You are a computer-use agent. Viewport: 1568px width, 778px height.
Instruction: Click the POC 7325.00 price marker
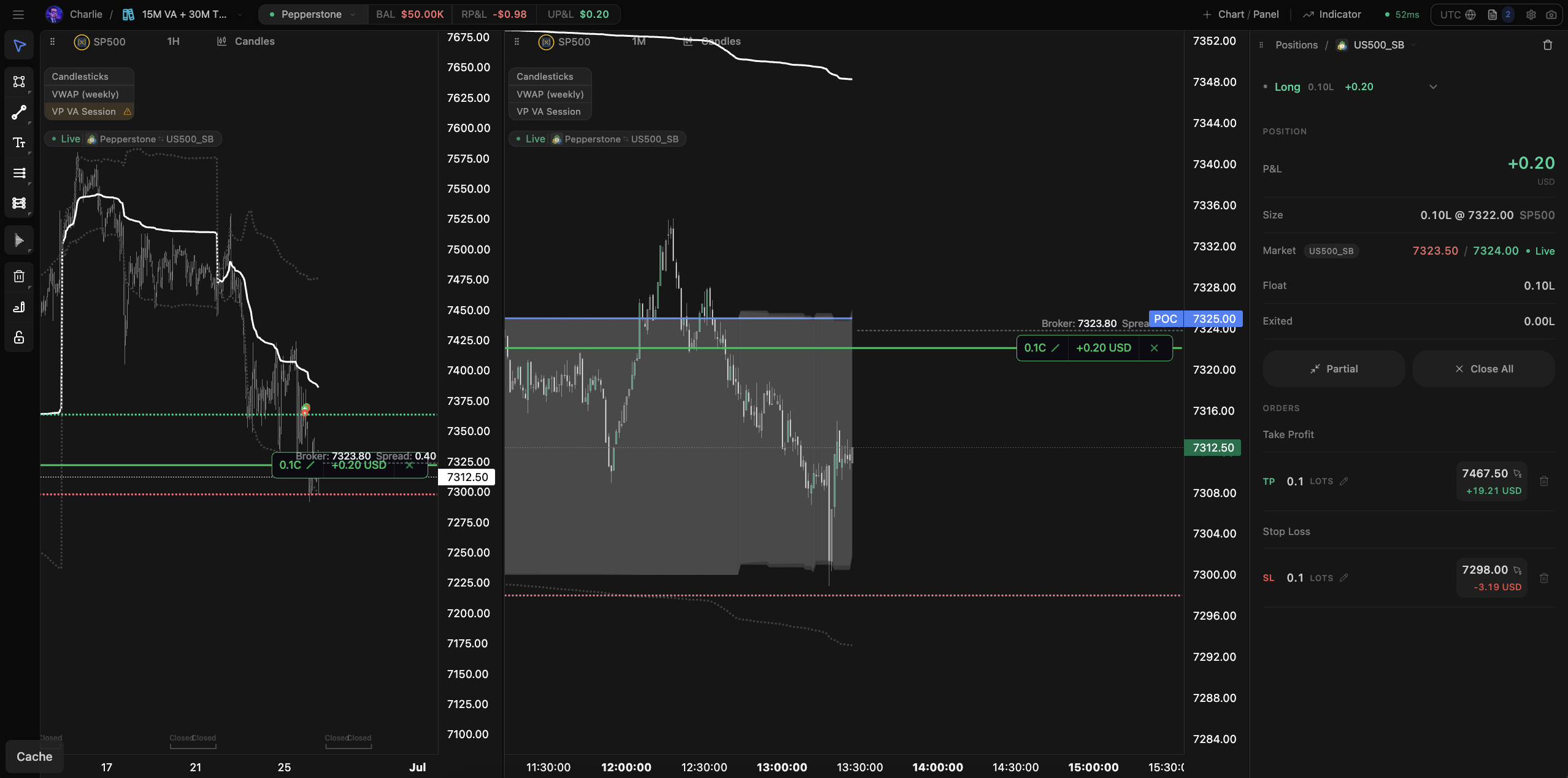tap(1195, 318)
